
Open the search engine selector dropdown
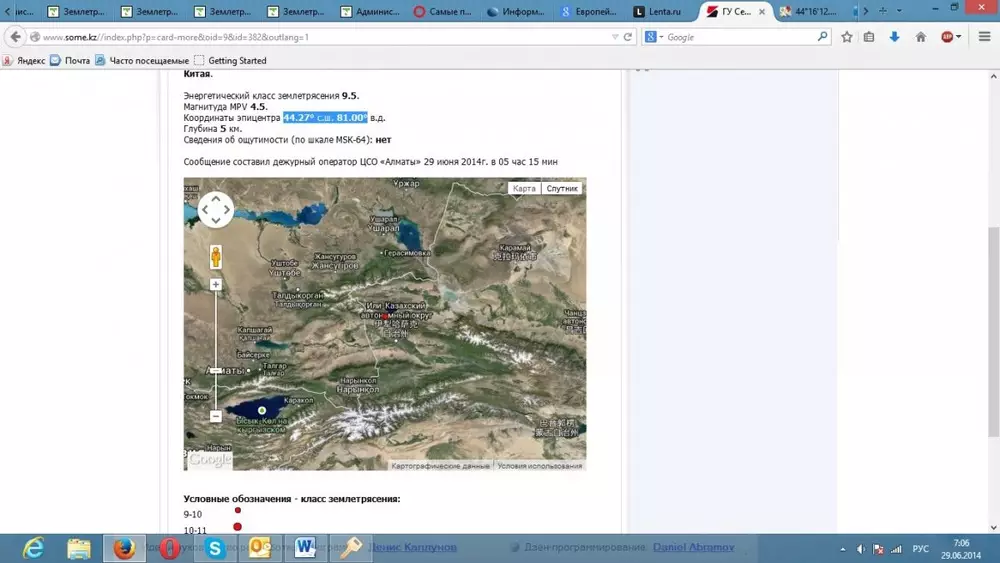pos(653,37)
